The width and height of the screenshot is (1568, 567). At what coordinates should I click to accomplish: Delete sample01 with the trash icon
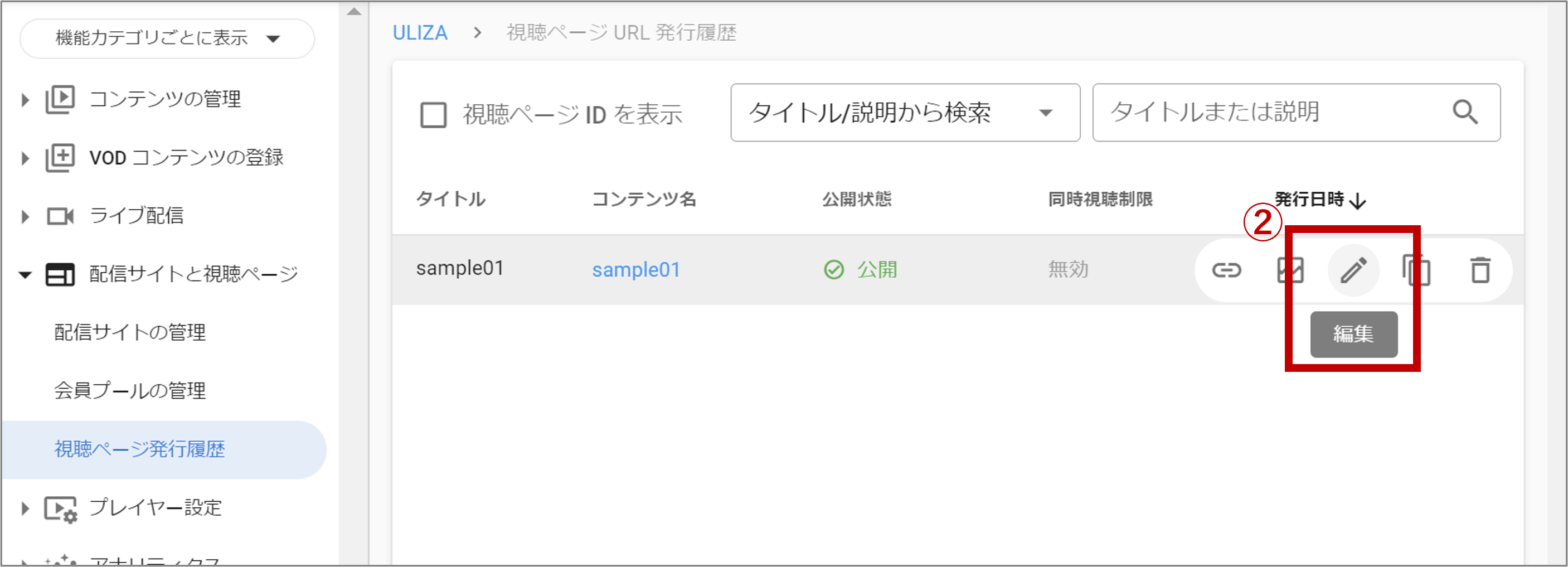click(x=1480, y=270)
